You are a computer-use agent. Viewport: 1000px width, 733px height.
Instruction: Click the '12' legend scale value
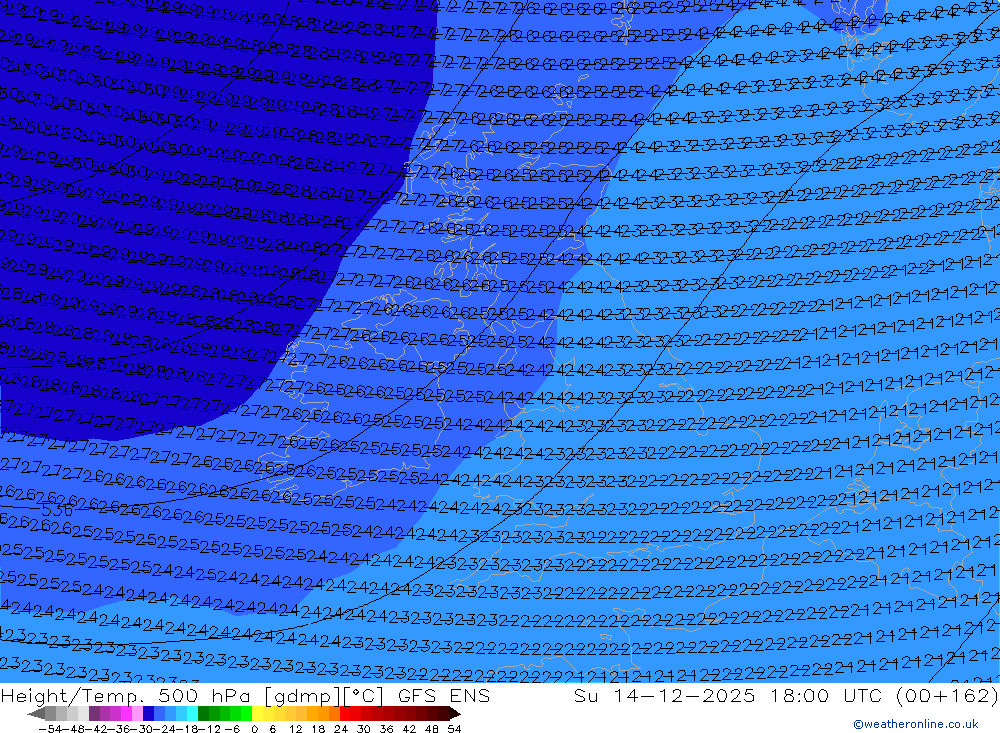click(x=295, y=729)
